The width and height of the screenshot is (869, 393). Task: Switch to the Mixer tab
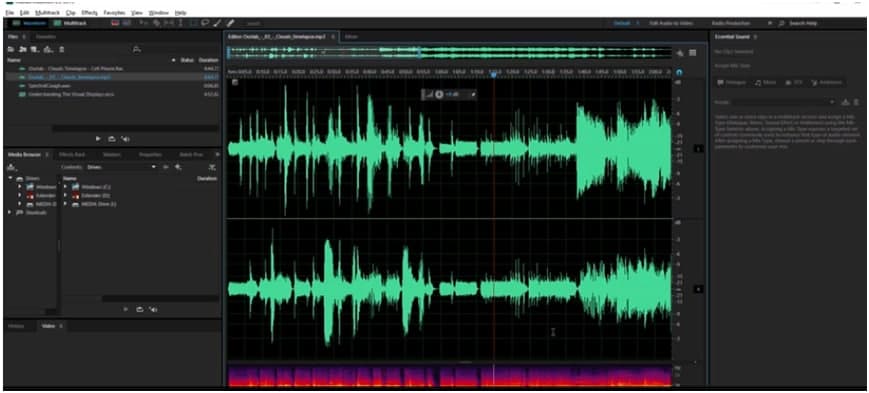[351, 37]
